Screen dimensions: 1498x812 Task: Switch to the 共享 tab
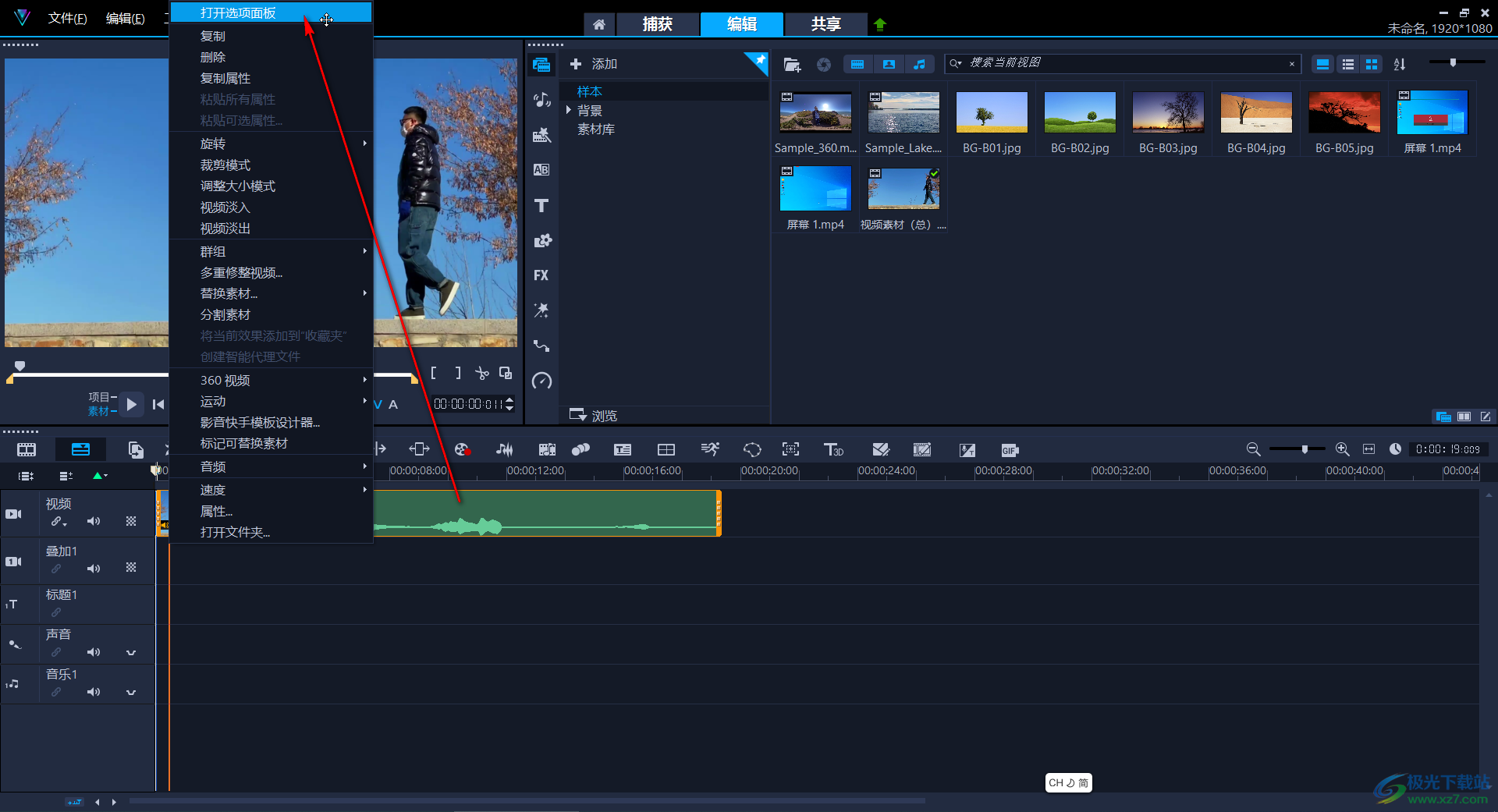(x=825, y=24)
